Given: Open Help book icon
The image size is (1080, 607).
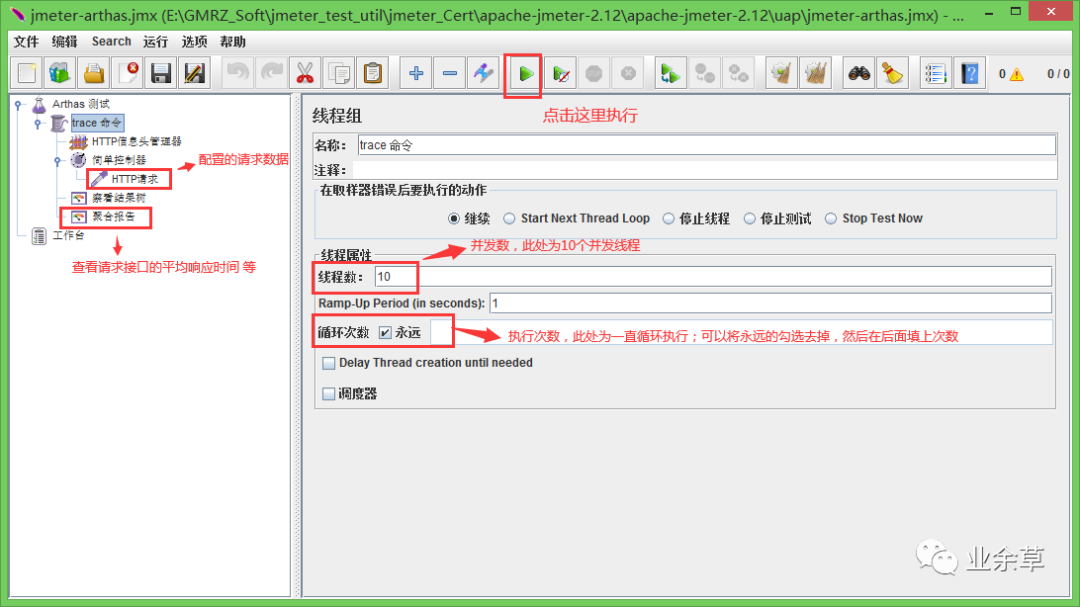Looking at the screenshot, I should [x=970, y=73].
